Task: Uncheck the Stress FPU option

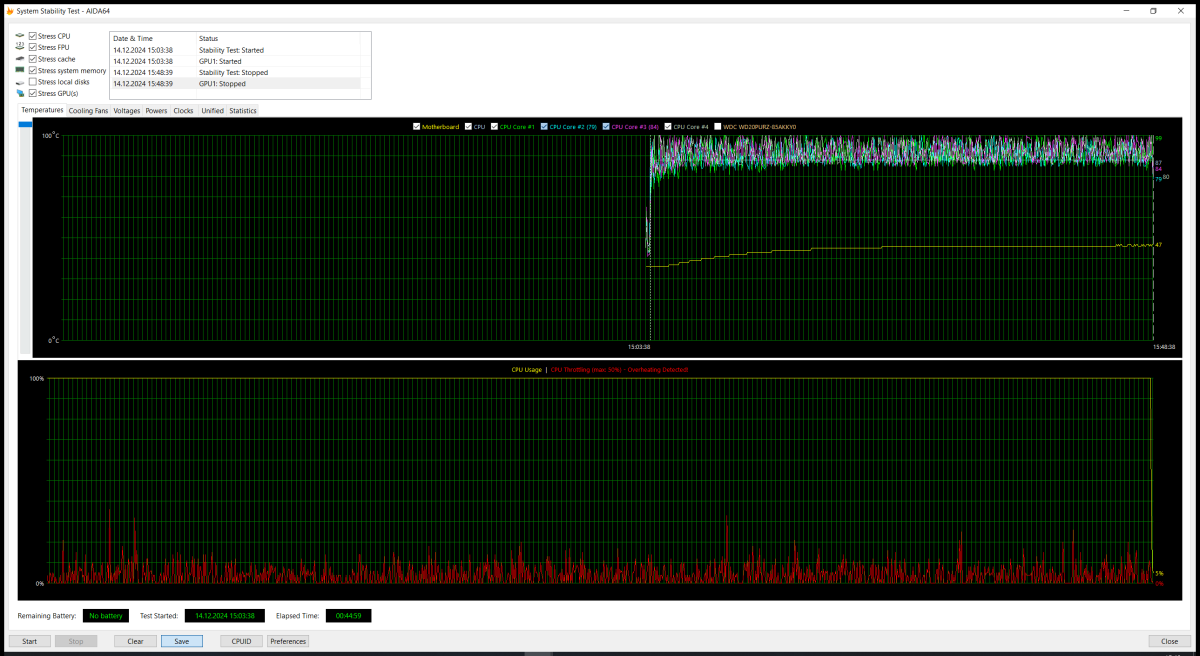Action: [33, 47]
